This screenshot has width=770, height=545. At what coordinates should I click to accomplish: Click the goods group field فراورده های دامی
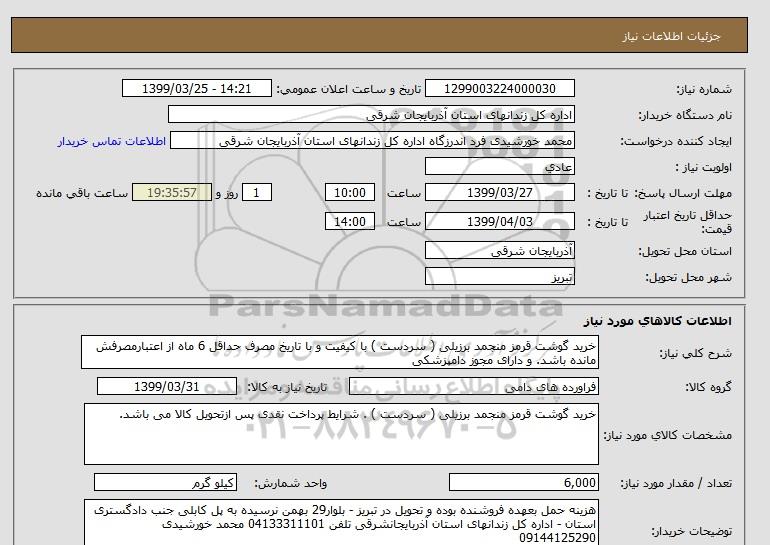tap(473, 386)
